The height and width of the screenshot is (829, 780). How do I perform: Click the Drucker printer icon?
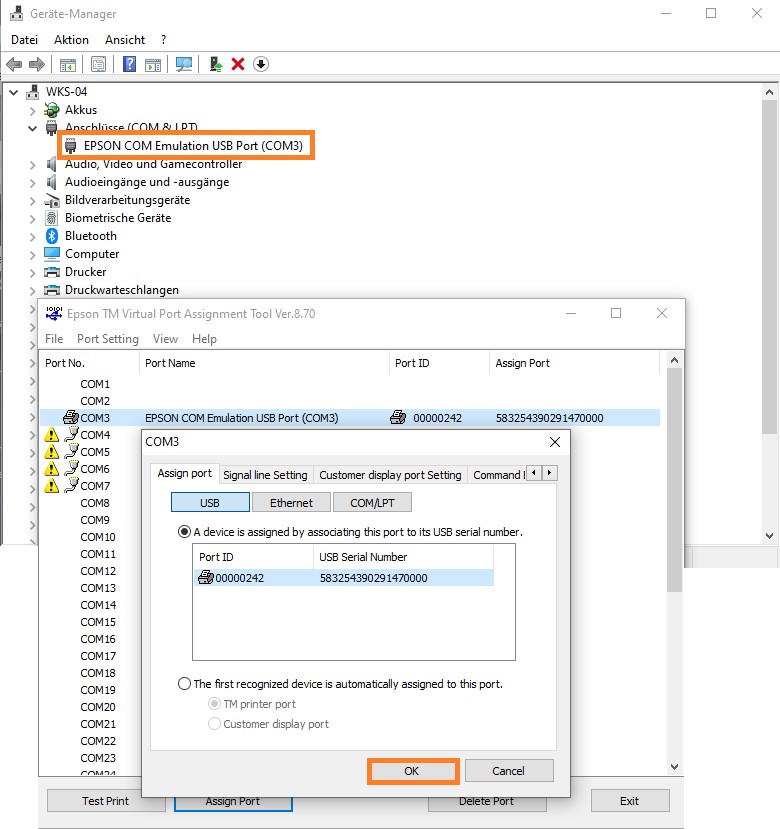point(52,272)
